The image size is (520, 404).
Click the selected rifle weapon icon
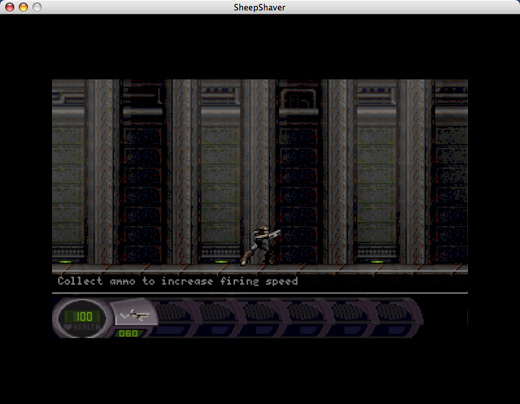[x=135, y=315]
